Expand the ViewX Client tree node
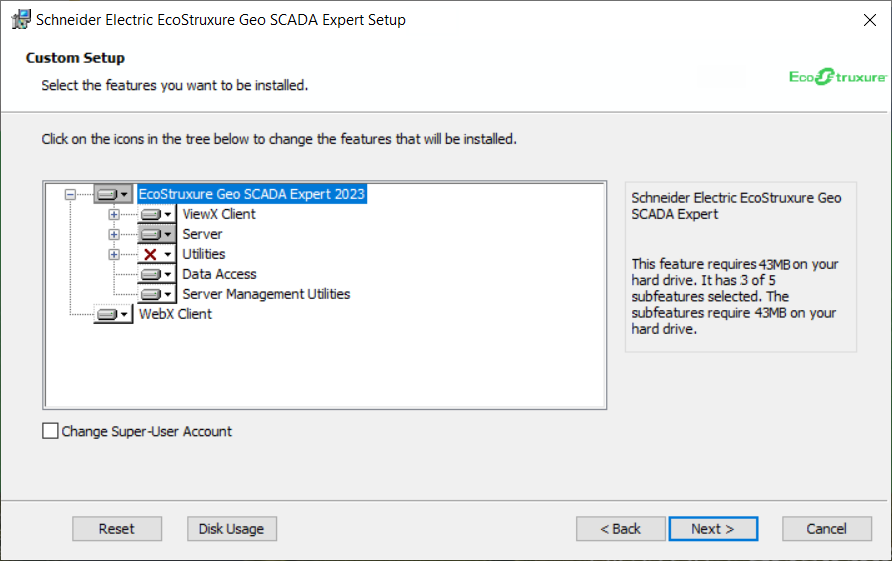The height and width of the screenshot is (561, 892). (x=114, y=214)
